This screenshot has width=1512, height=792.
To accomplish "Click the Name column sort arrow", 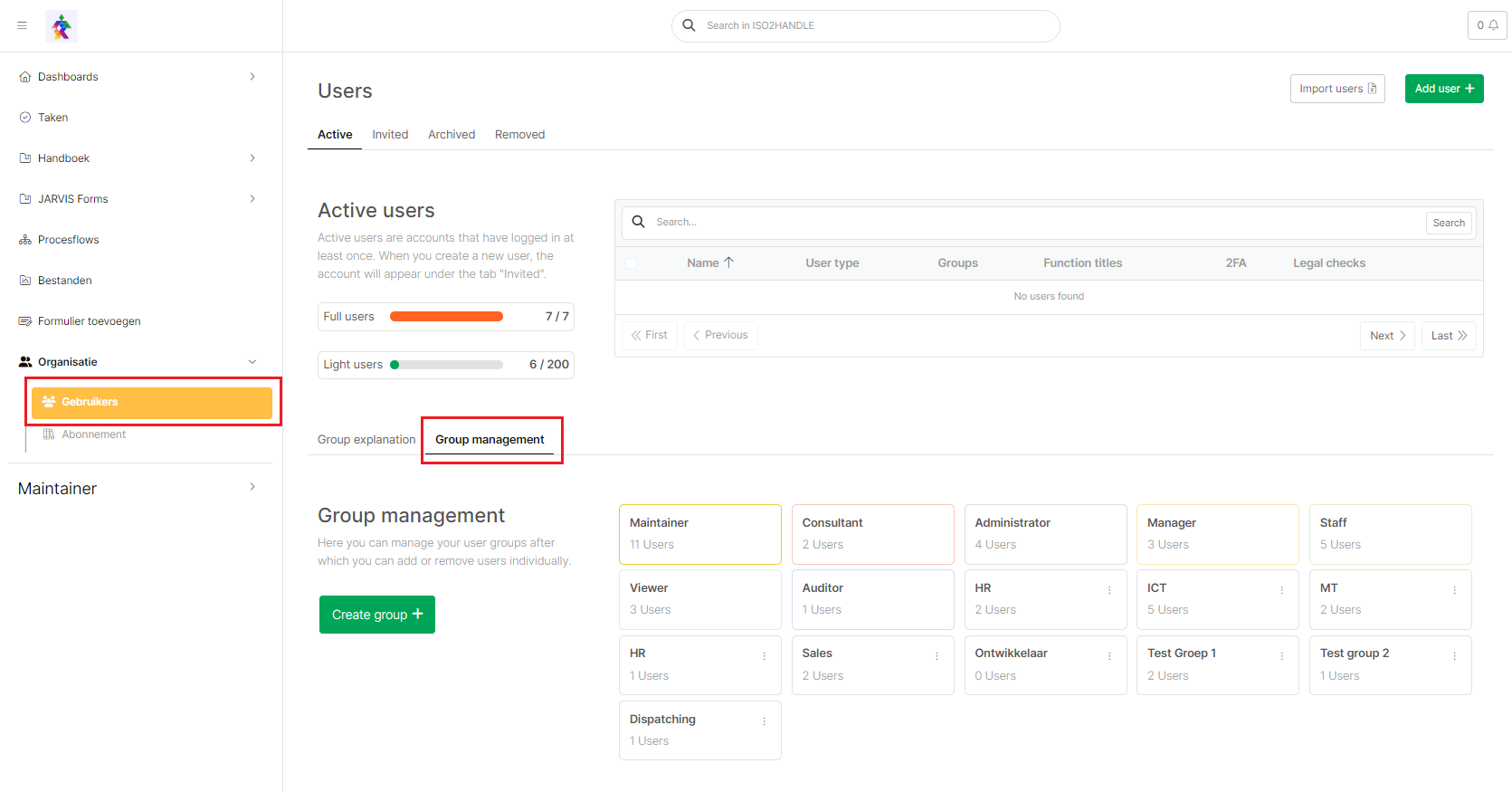I will pos(728,262).
